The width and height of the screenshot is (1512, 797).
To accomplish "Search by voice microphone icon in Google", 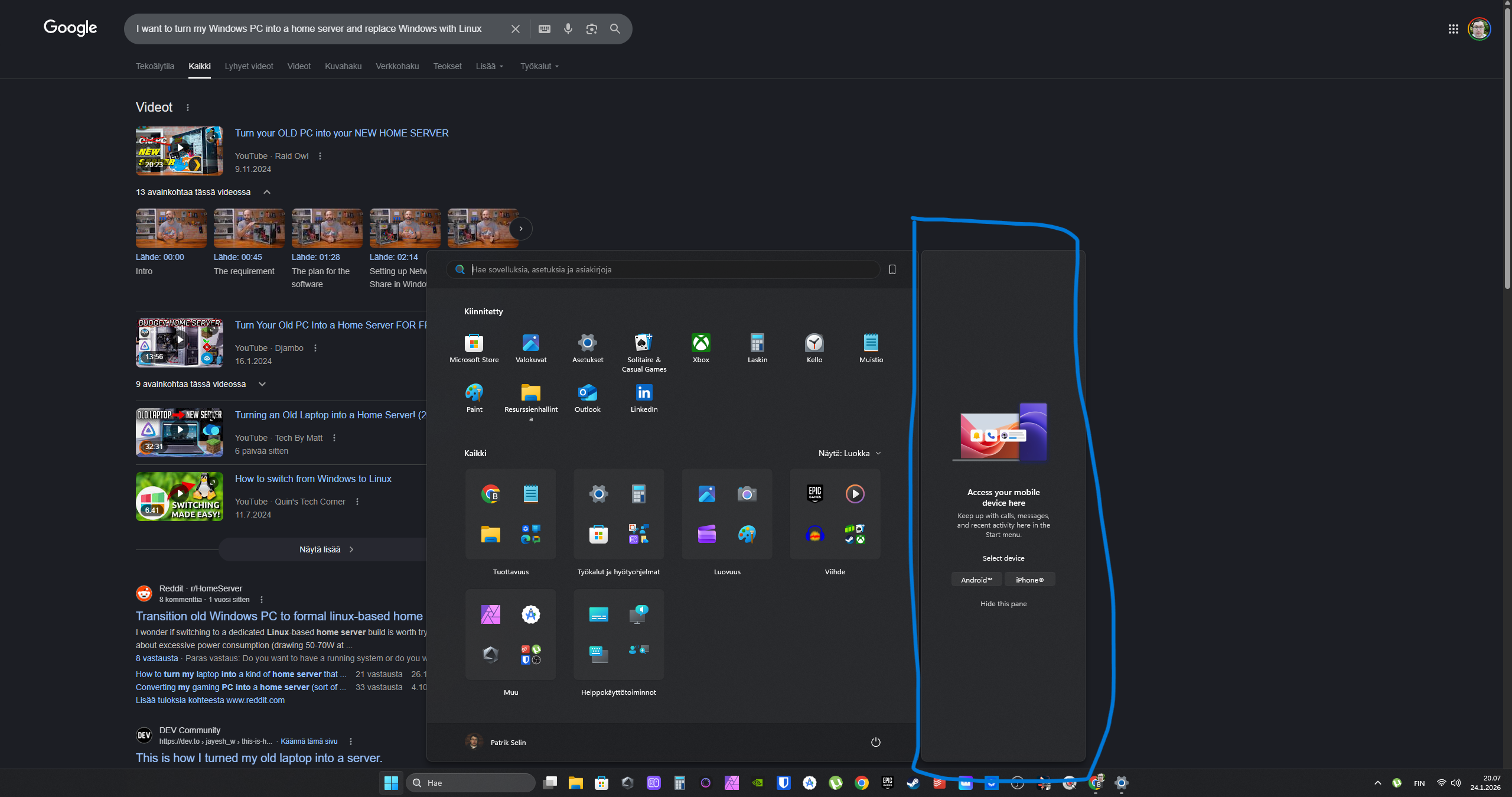I will [568, 28].
